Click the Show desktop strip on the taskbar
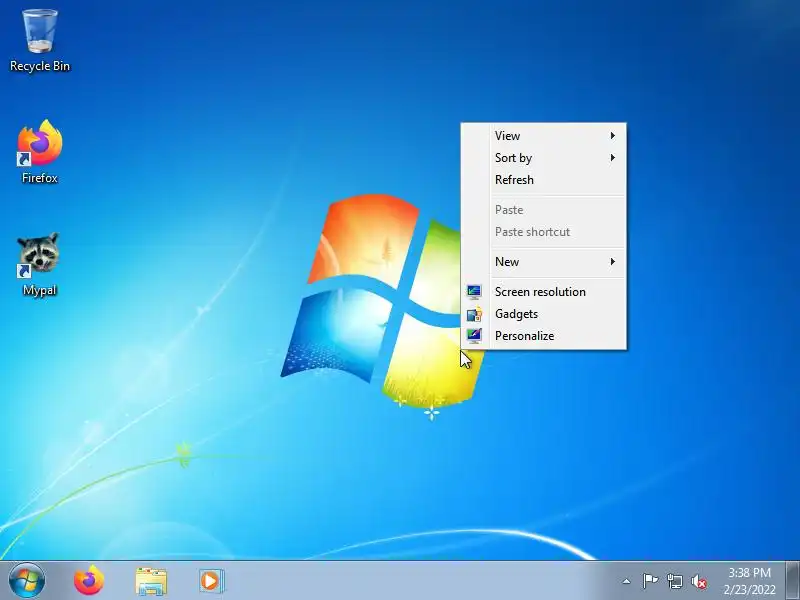The height and width of the screenshot is (600, 800). pyautogui.click(x=793, y=581)
